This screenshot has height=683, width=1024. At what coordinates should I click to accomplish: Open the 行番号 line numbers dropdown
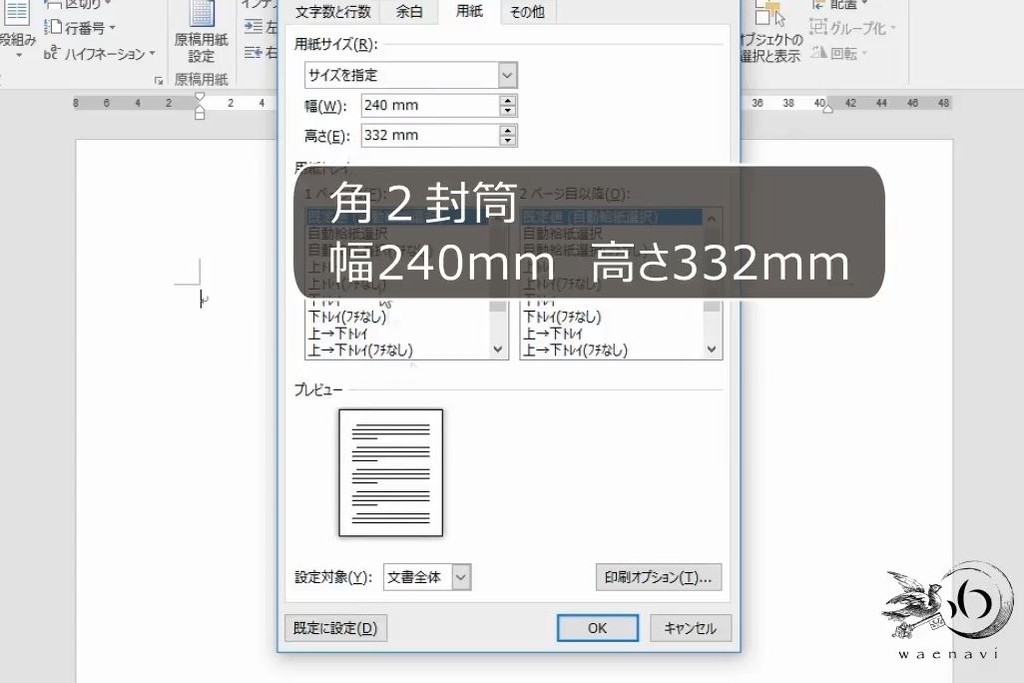(80, 28)
